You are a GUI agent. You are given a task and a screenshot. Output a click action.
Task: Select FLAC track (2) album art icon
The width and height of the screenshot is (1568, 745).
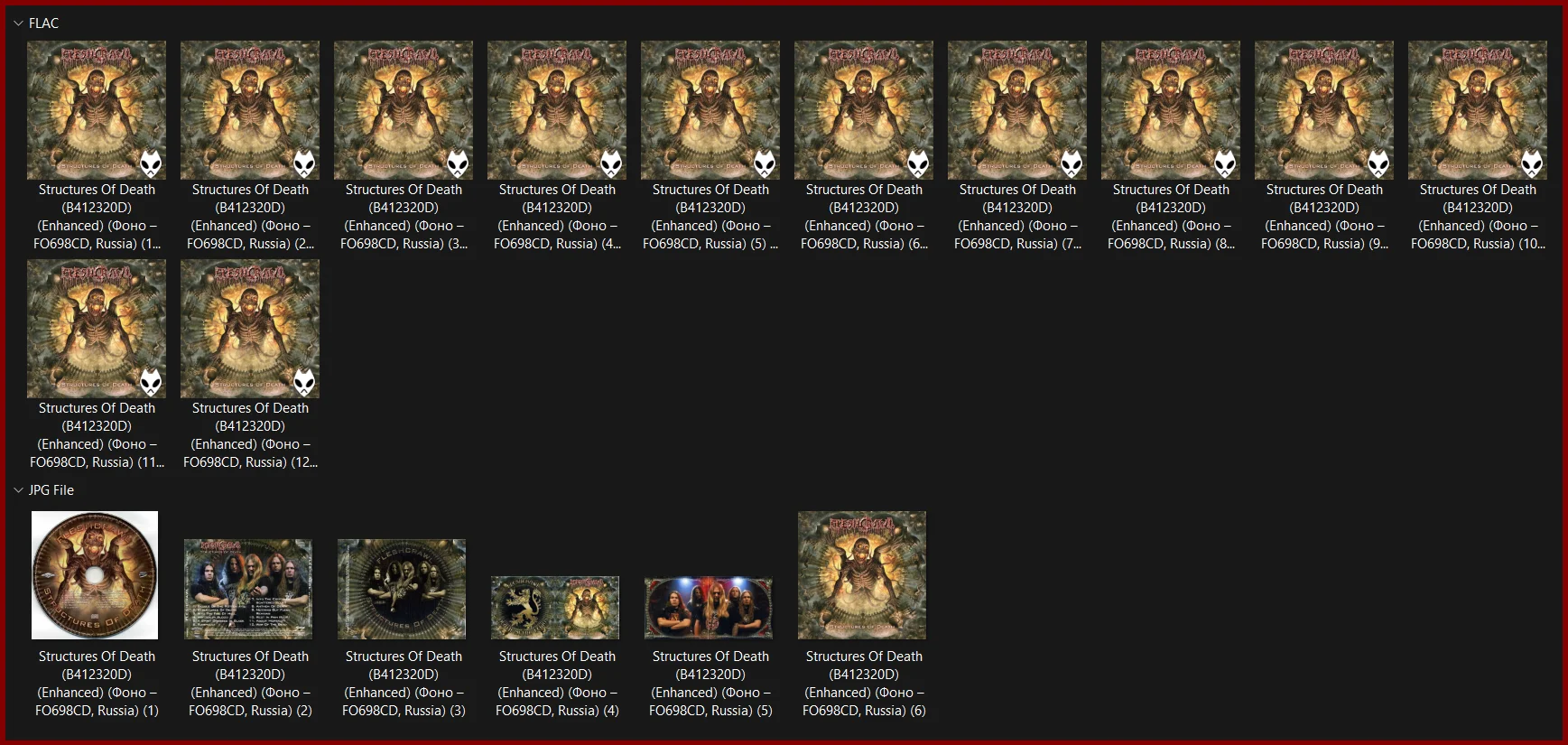coord(250,110)
